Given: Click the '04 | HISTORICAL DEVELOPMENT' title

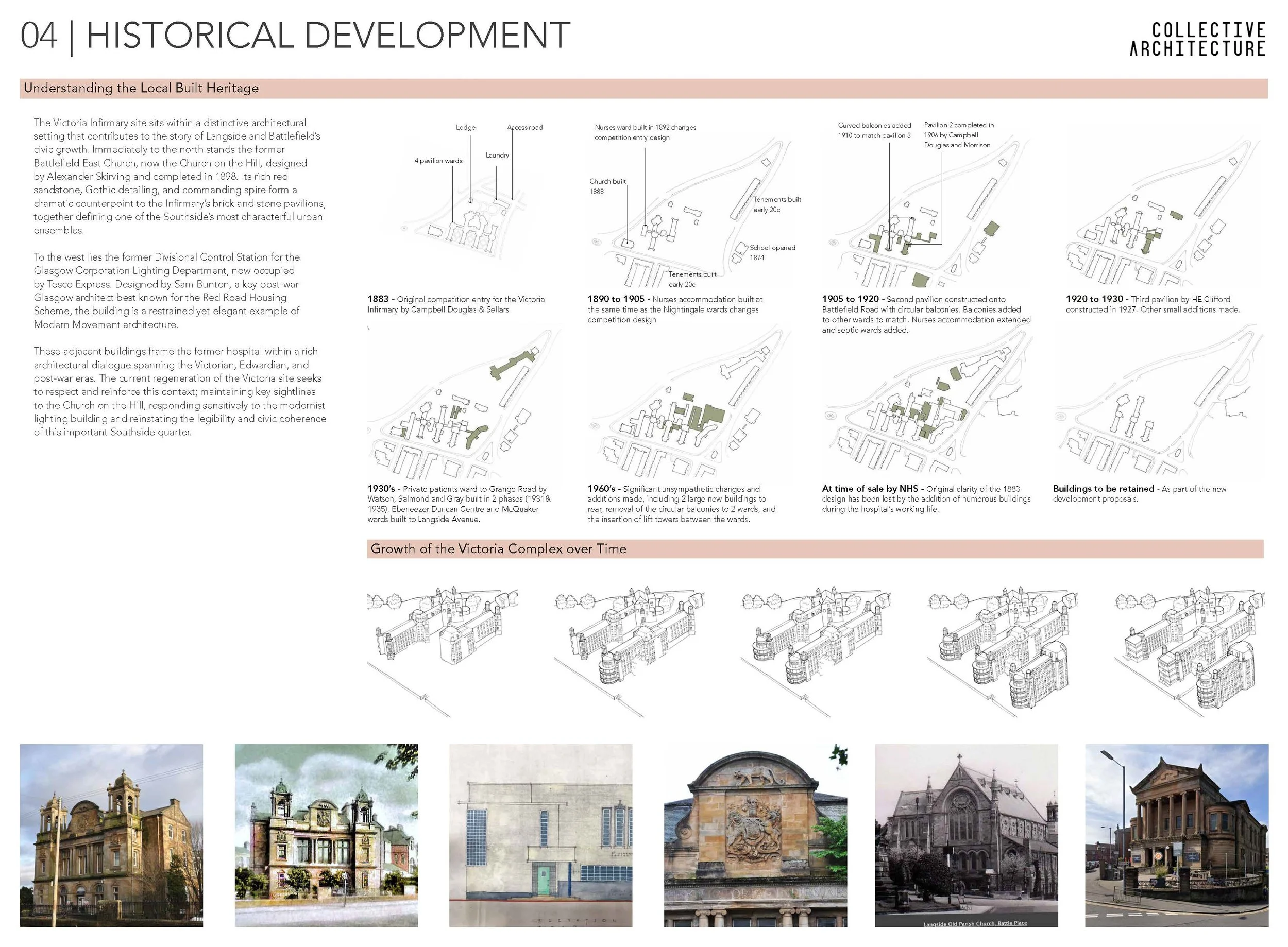Looking at the screenshot, I should [x=295, y=36].
